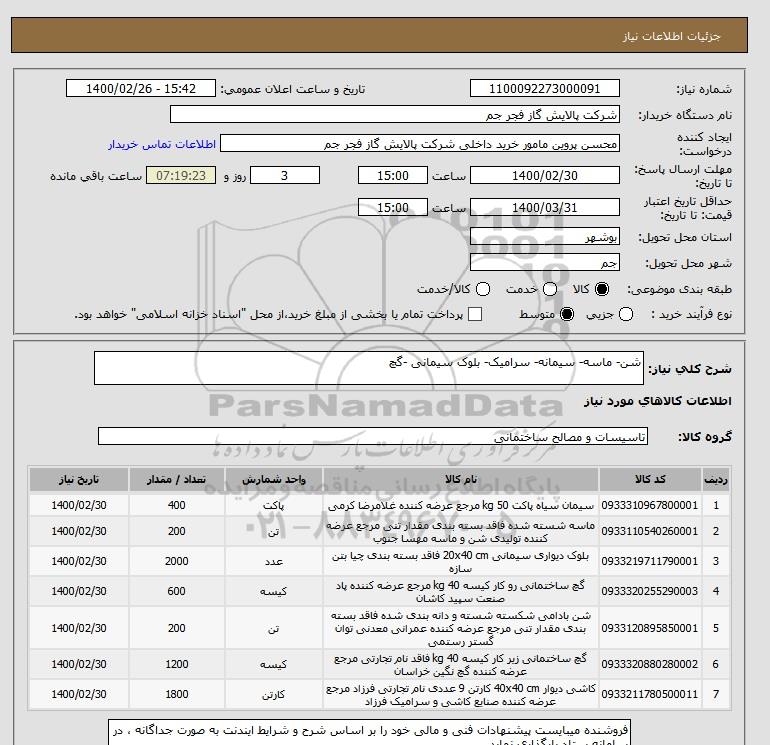Click the تعداد / مقدار column header
This screenshot has height=745, width=770.
tap(176, 479)
